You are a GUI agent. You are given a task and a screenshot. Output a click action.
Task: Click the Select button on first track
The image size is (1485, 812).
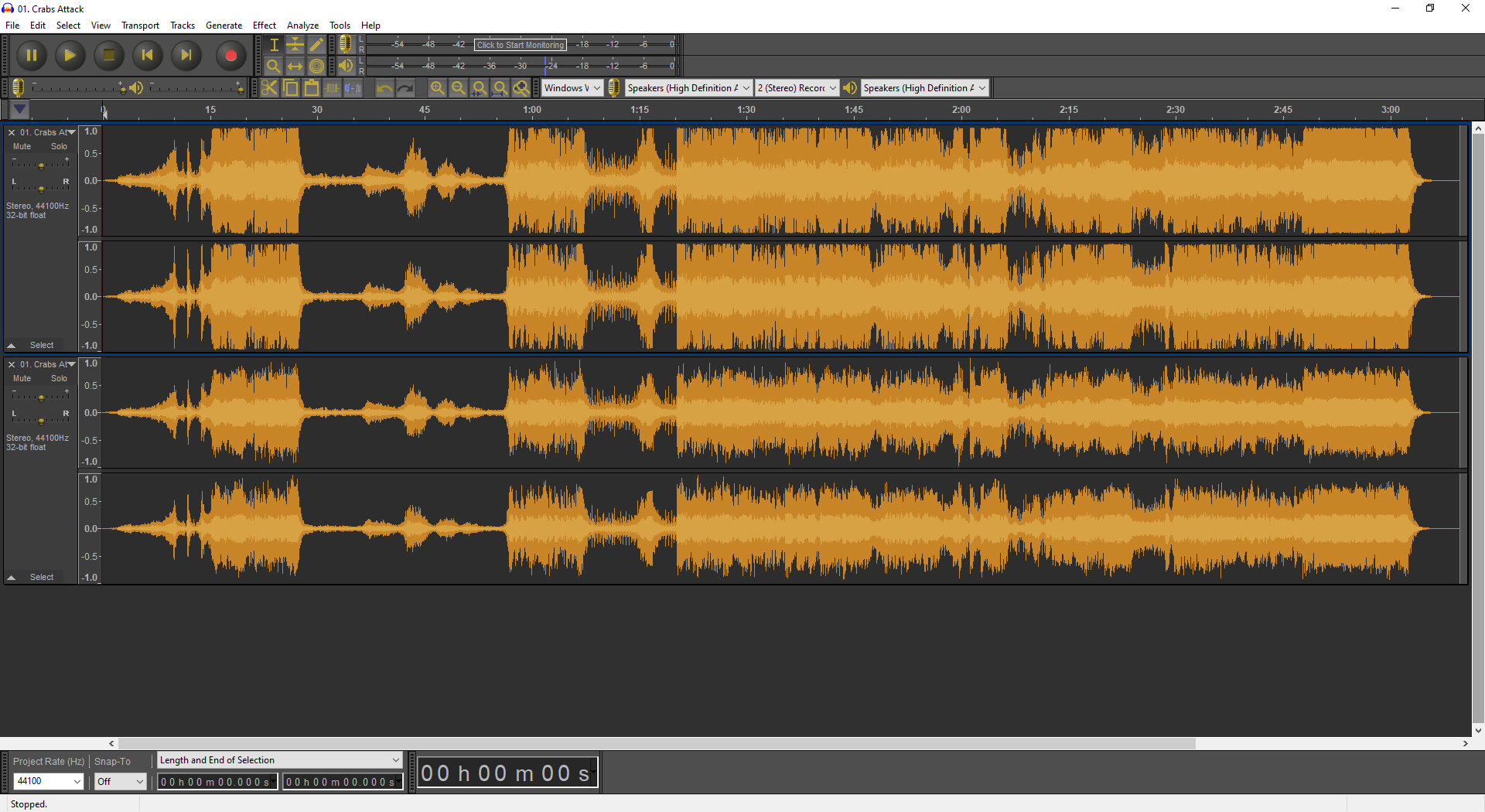click(x=42, y=345)
